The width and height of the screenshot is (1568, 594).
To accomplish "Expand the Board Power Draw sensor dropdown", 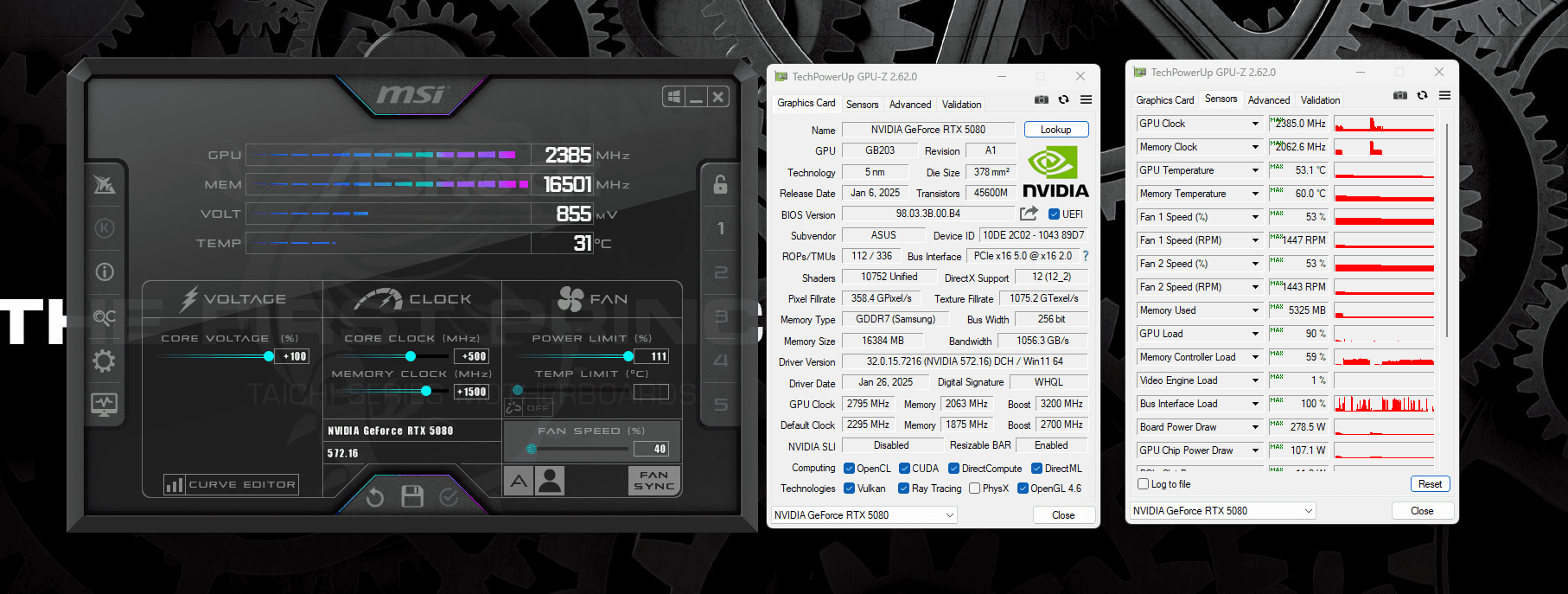I will pos(1255,427).
